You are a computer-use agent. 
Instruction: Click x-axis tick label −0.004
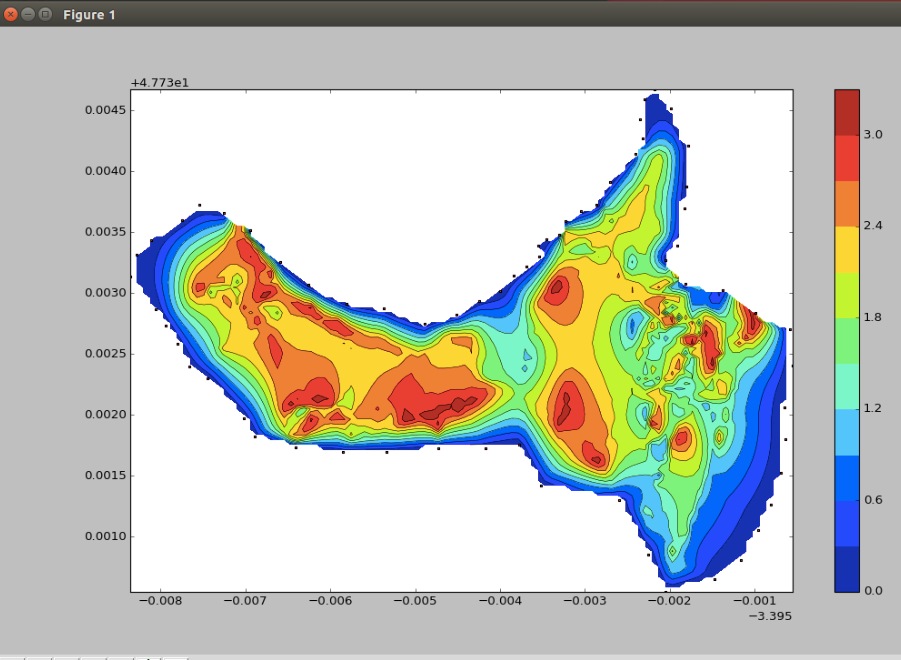500,601
